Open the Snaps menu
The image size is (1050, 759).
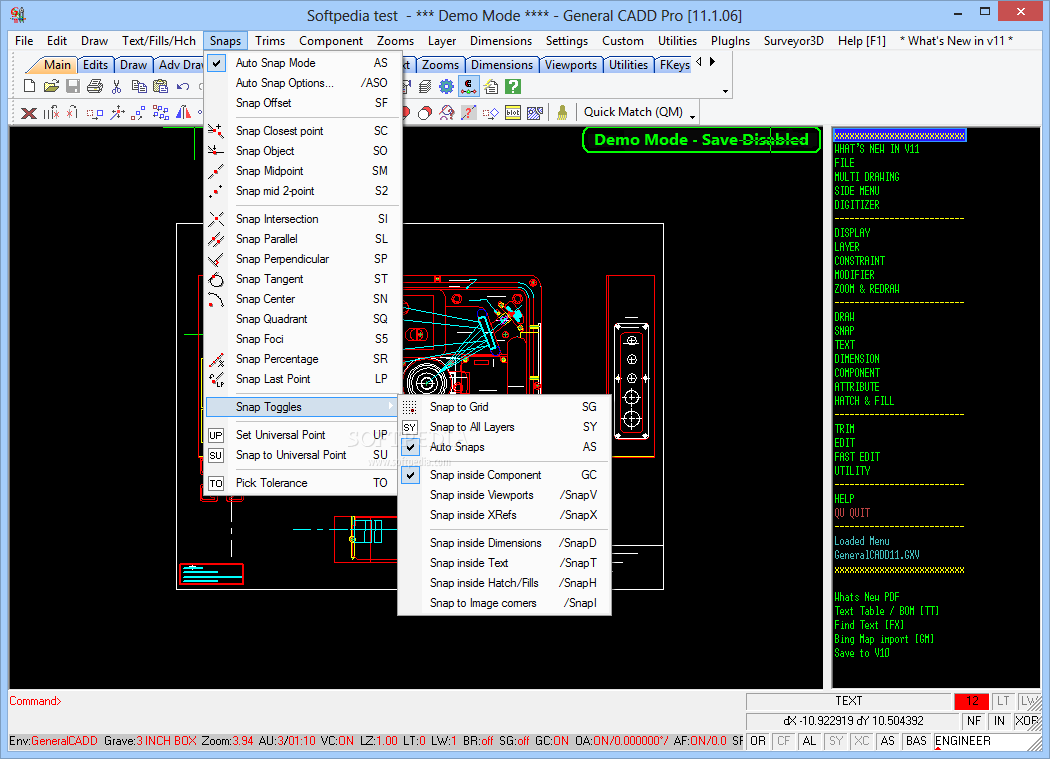[225, 41]
